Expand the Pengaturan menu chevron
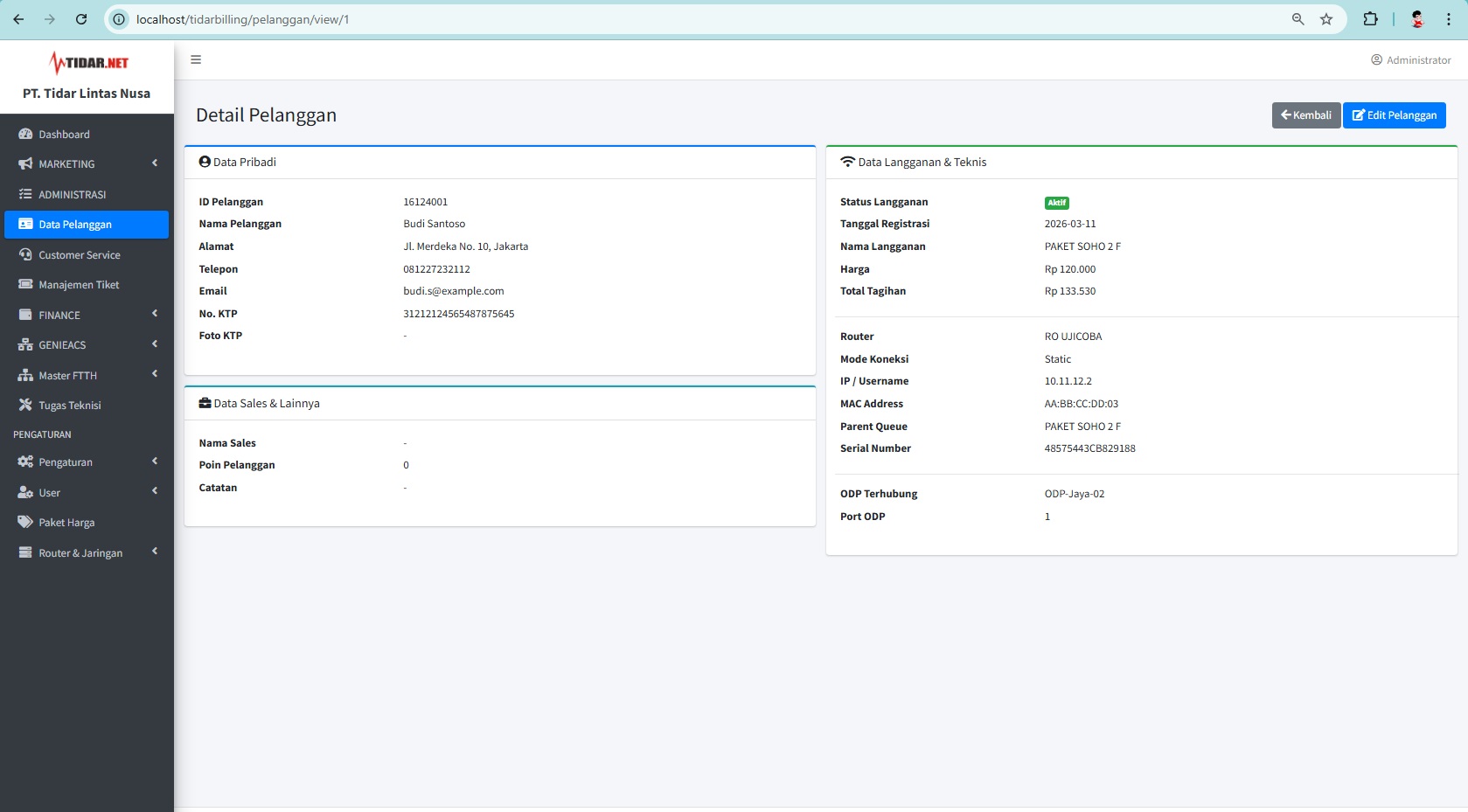This screenshot has height=812, width=1468. click(x=155, y=462)
